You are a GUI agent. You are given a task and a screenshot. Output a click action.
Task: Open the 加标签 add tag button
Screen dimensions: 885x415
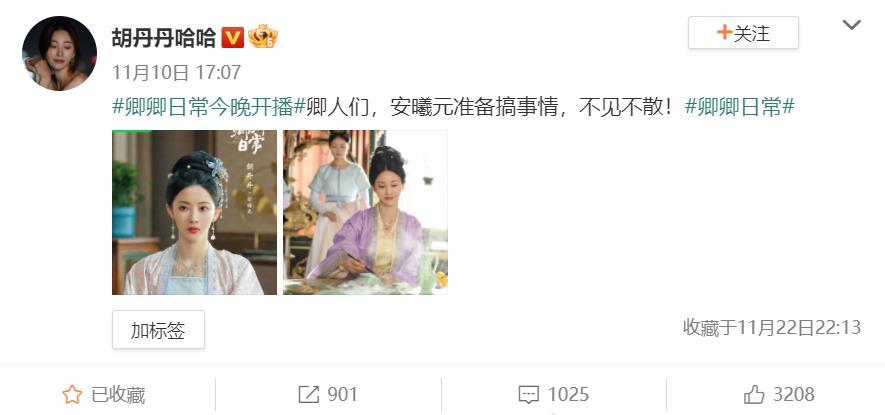click(x=158, y=330)
